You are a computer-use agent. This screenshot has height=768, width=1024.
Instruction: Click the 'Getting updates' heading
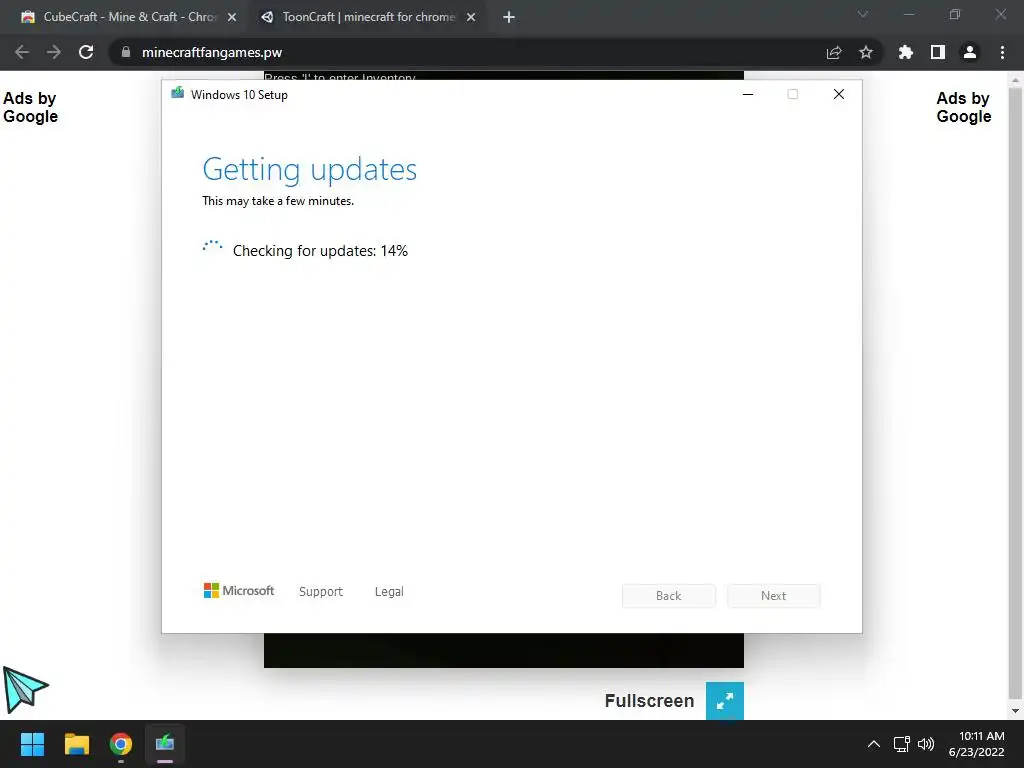coord(310,170)
